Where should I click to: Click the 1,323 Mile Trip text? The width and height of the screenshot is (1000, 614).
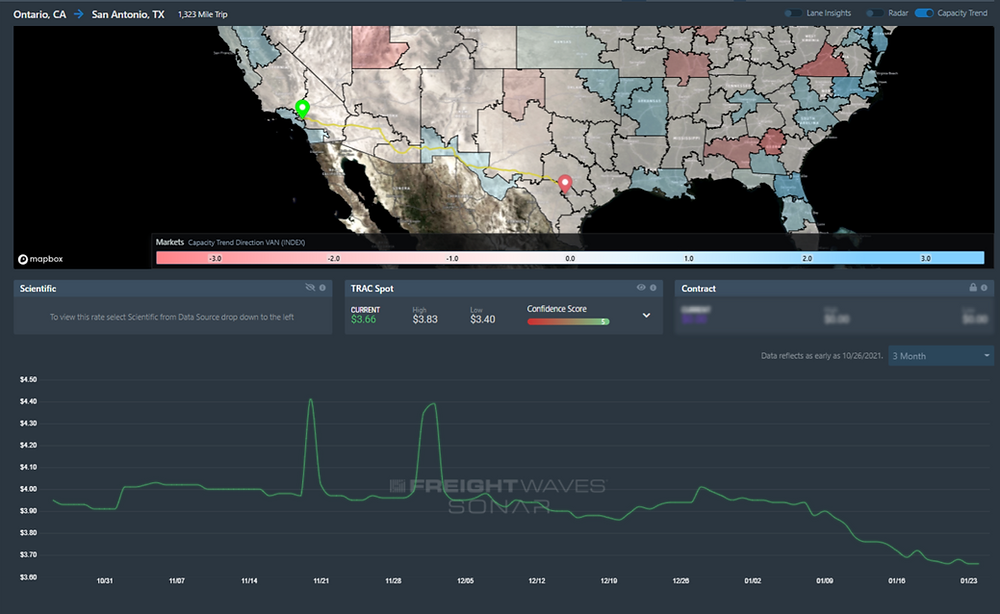pos(203,14)
